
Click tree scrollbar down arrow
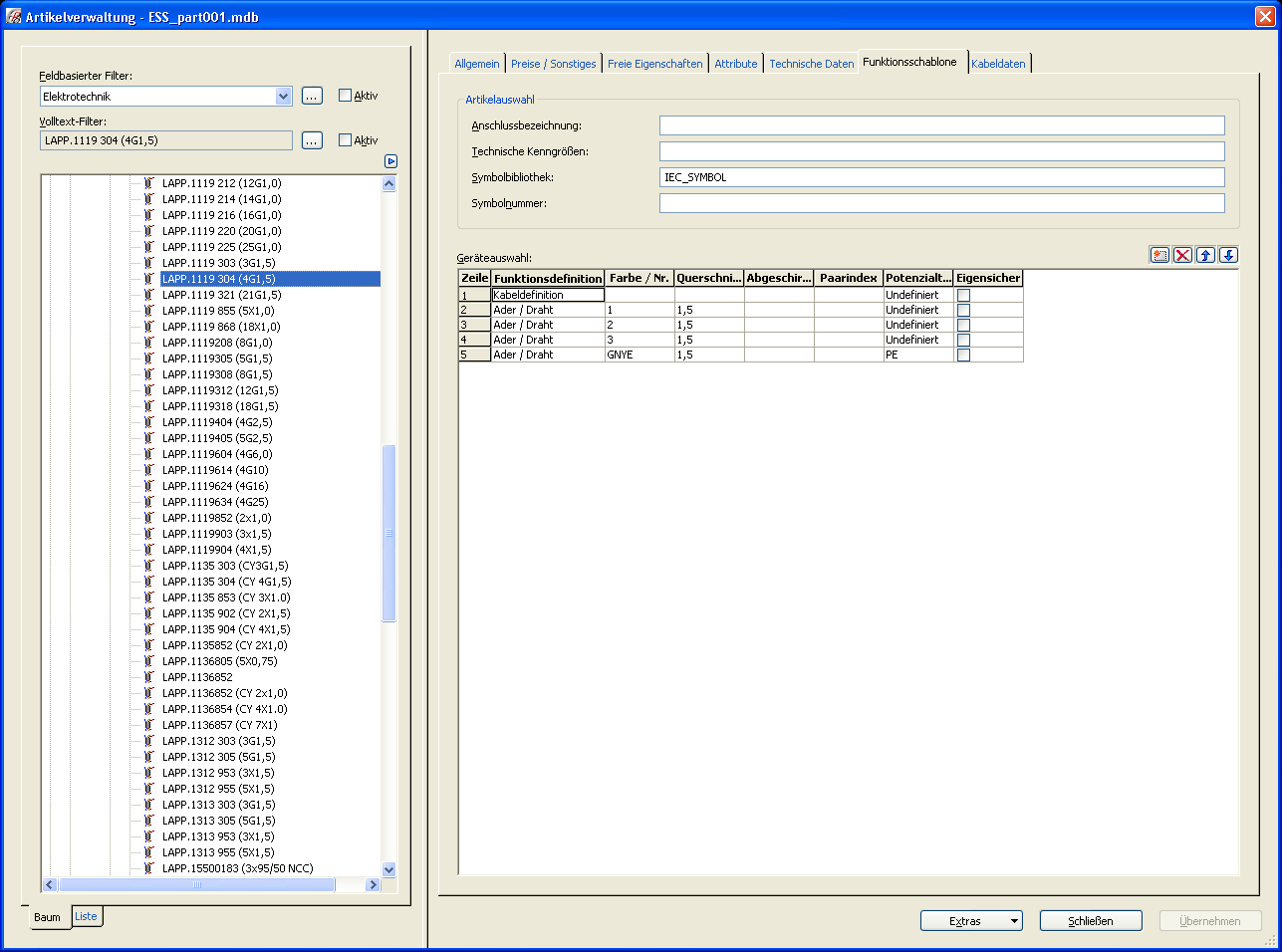click(x=388, y=869)
